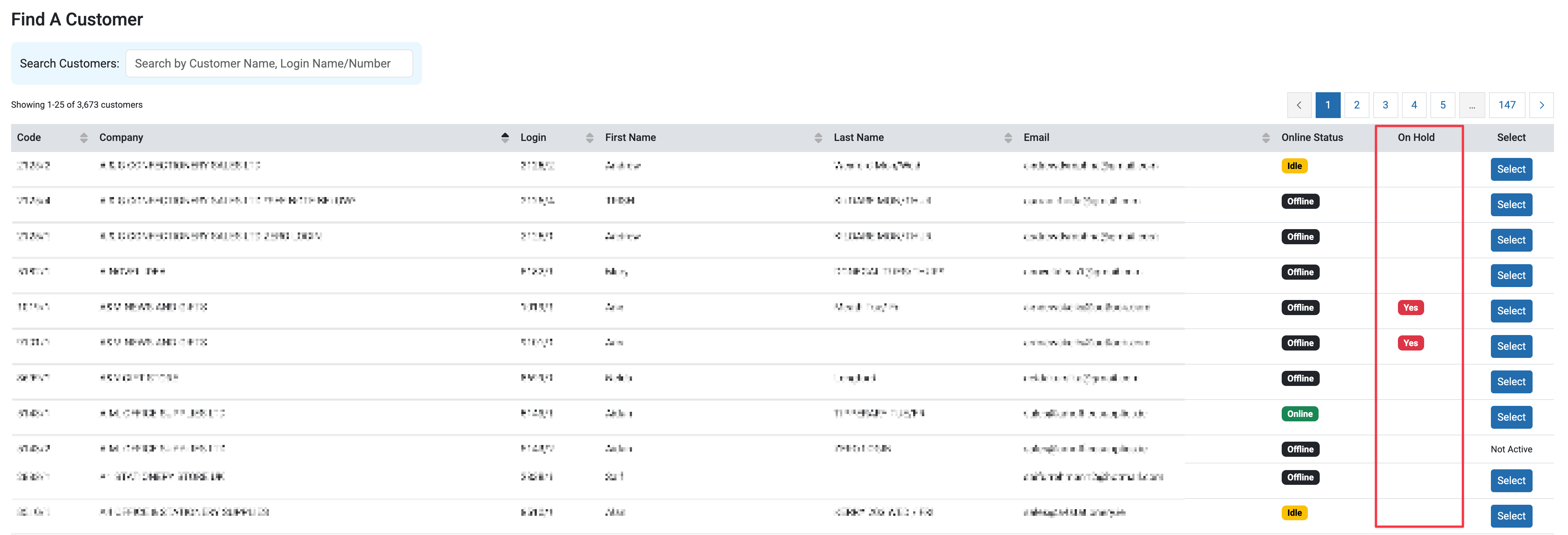Select the first customer with Idle status
This screenshot has height=535, width=1568.
pyautogui.click(x=1511, y=169)
